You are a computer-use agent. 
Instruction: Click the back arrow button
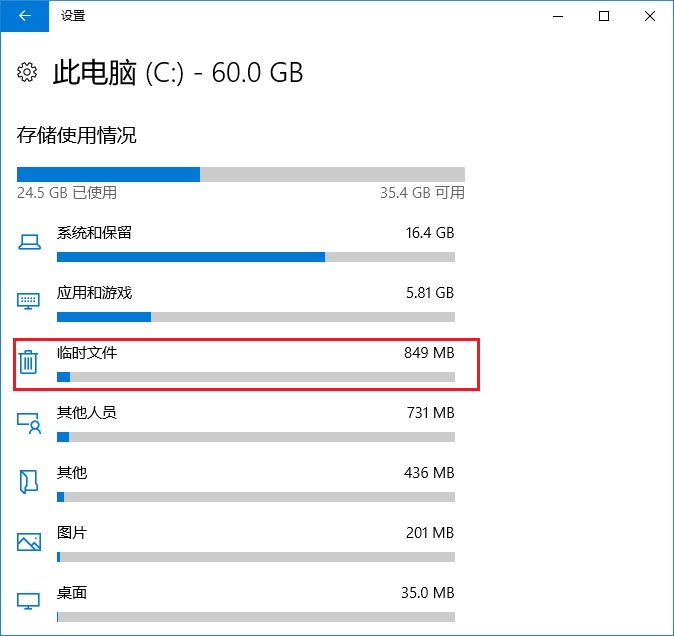(x=24, y=16)
